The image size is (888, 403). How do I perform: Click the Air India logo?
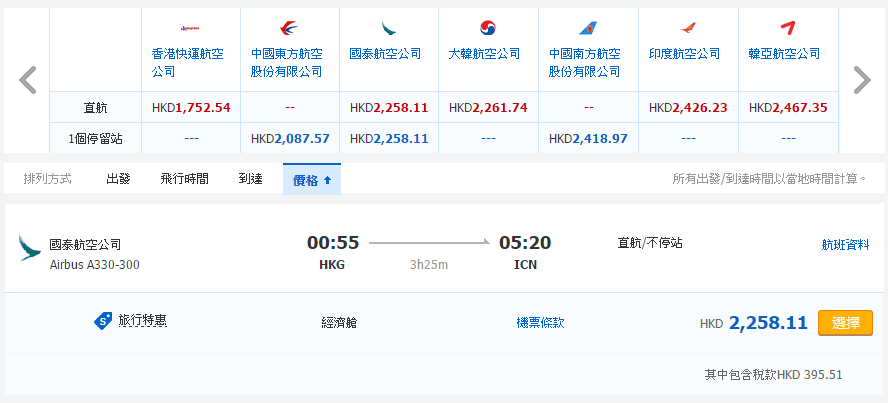687,28
